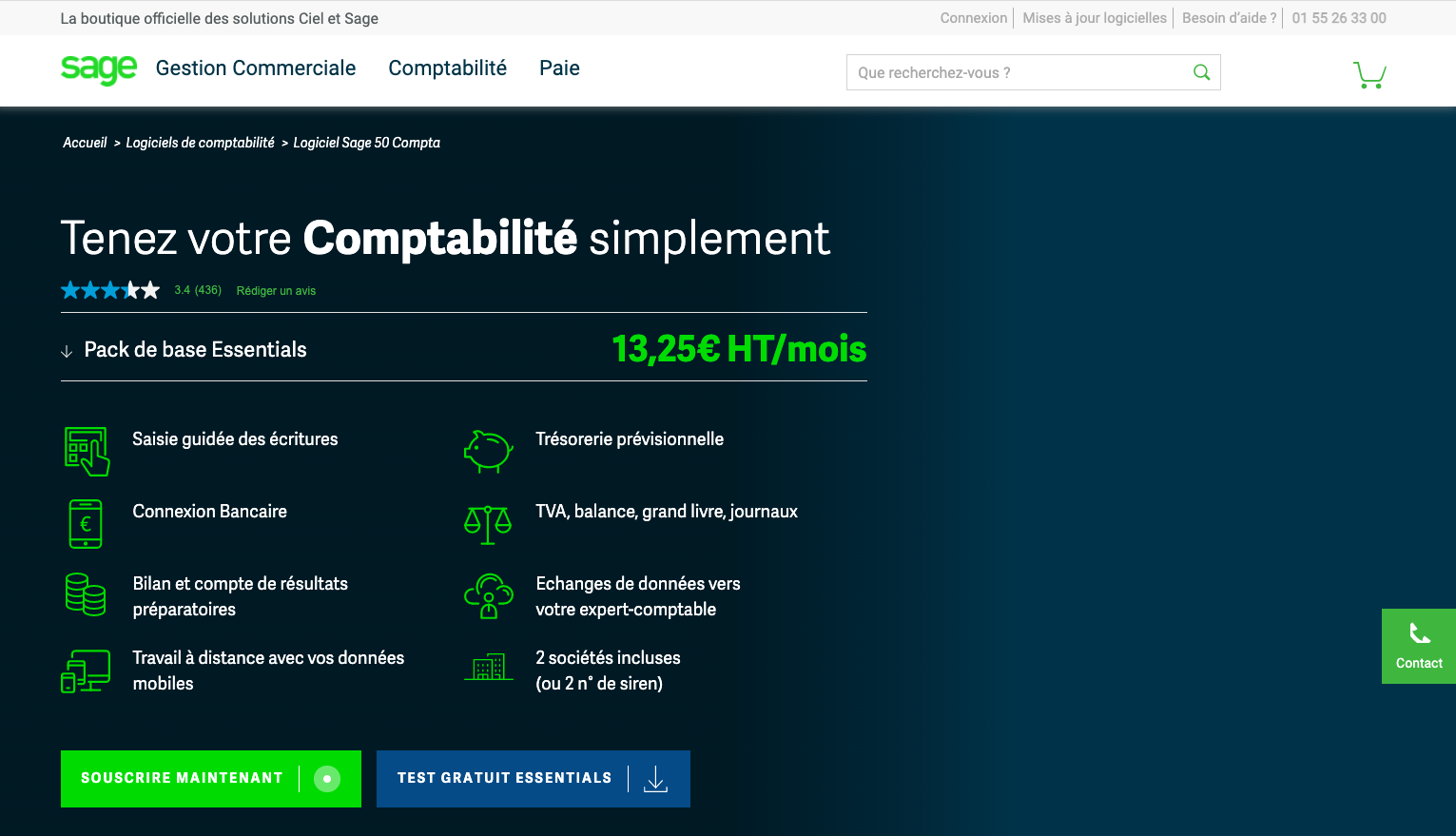This screenshot has width=1456, height=836.
Task: Click Trésorerie prévisionnelle text
Action: pos(630,438)
